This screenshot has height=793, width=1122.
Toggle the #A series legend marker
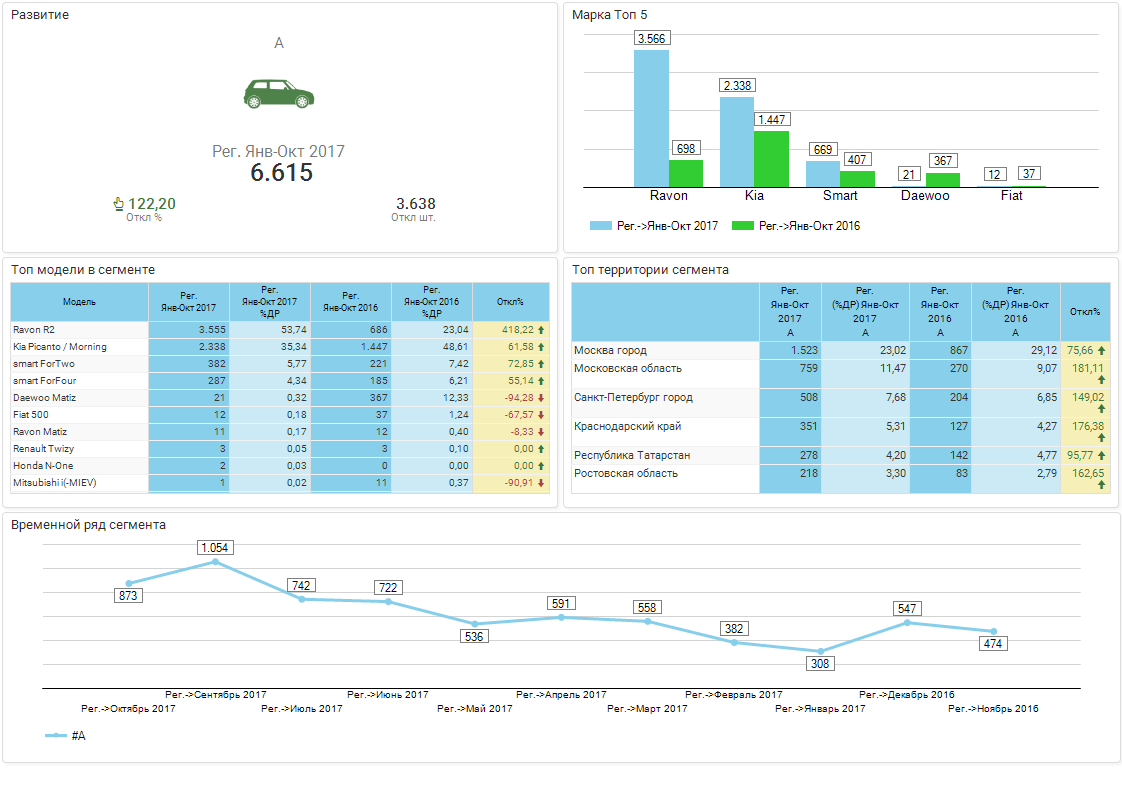(56, 736)
